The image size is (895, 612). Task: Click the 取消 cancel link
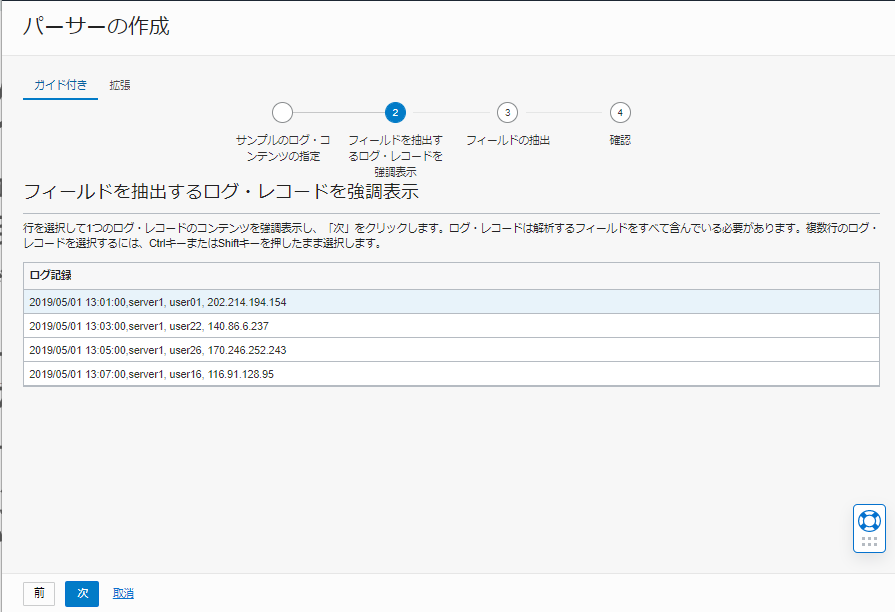coord(123,593)
